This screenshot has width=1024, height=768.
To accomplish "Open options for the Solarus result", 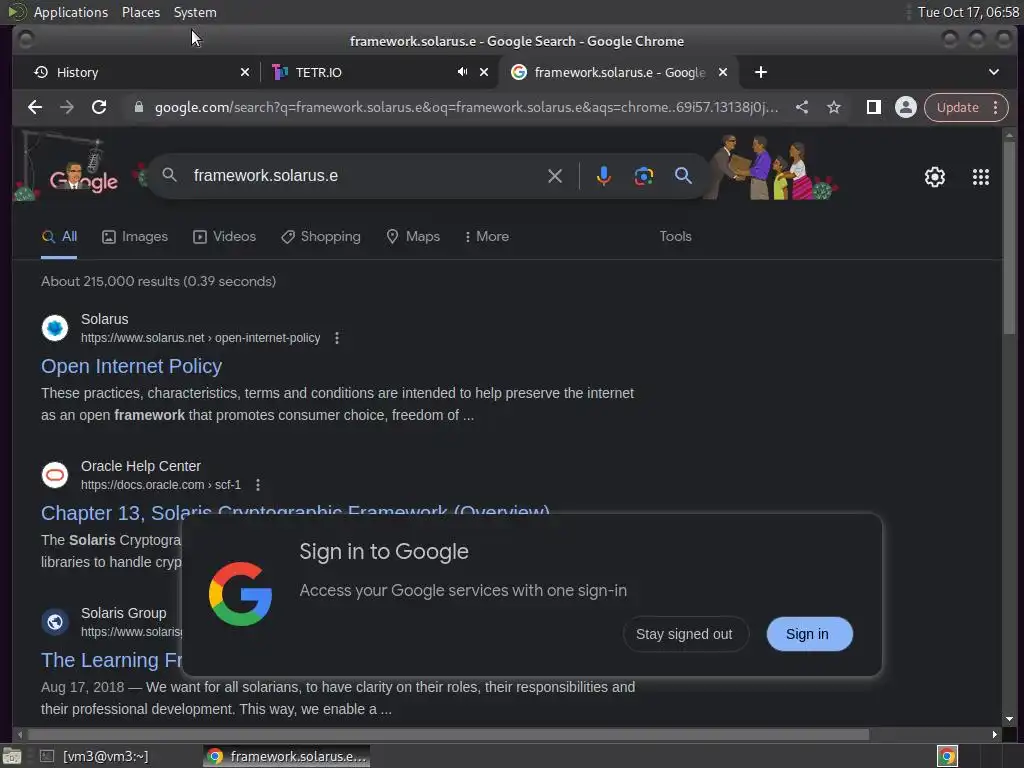I will (x=337, y=338).
